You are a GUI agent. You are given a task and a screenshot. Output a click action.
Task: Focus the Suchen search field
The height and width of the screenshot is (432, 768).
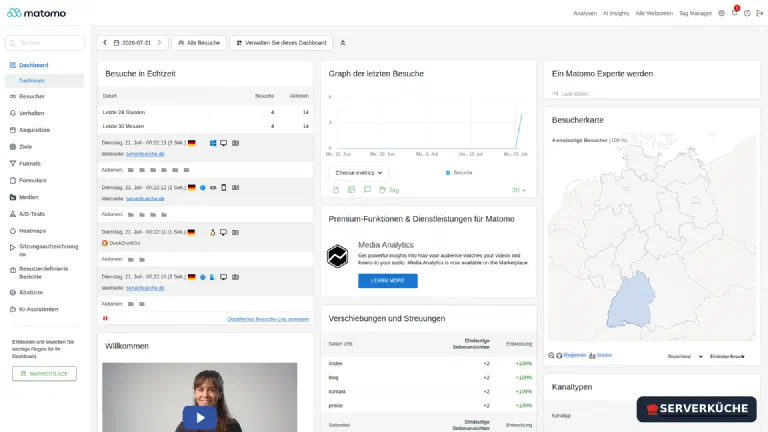click(45, 43)
